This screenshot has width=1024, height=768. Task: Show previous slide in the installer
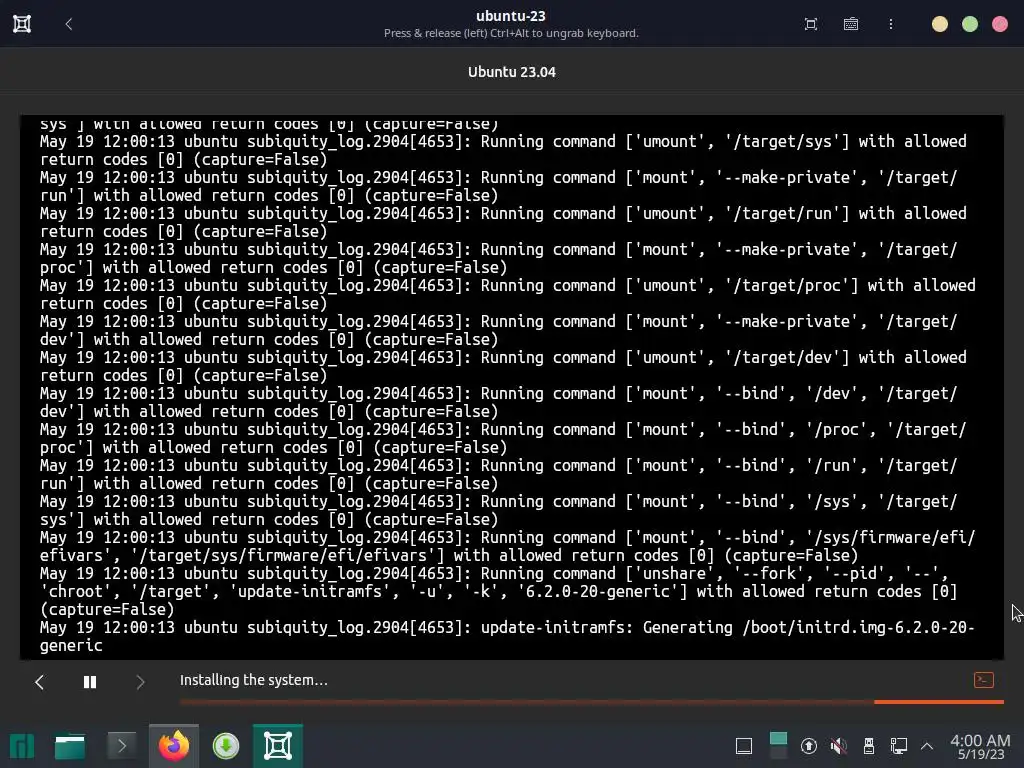pyautogui.click(x=39, y=682)
